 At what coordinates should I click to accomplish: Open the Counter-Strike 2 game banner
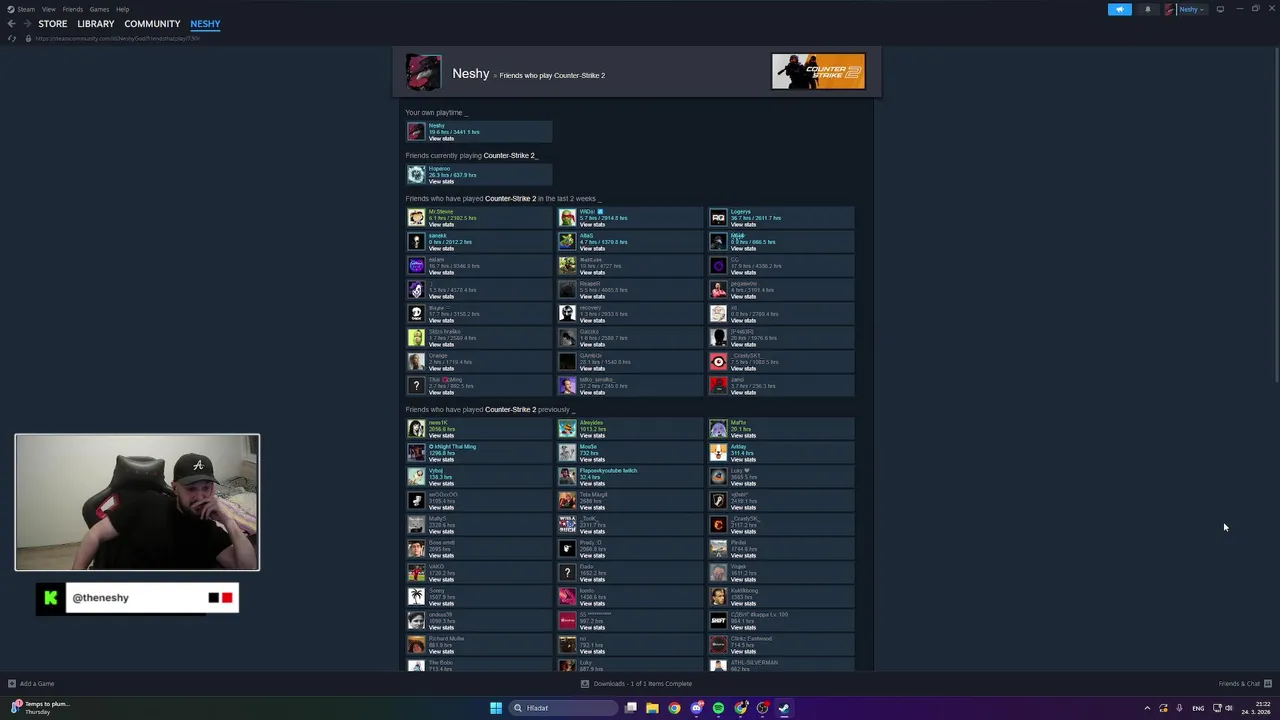click(818, 71)
